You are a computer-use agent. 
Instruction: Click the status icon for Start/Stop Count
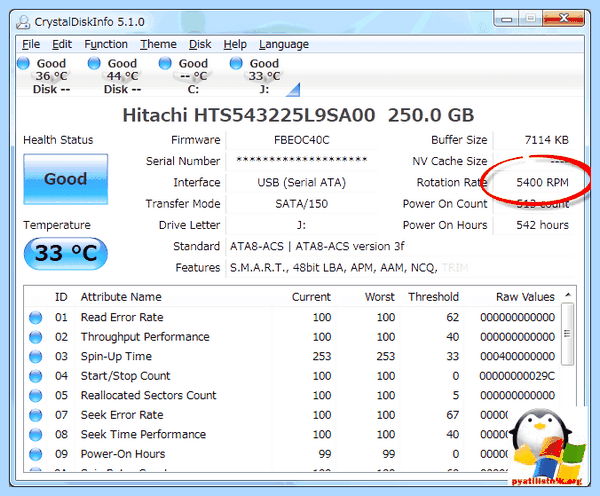[36, 376]
